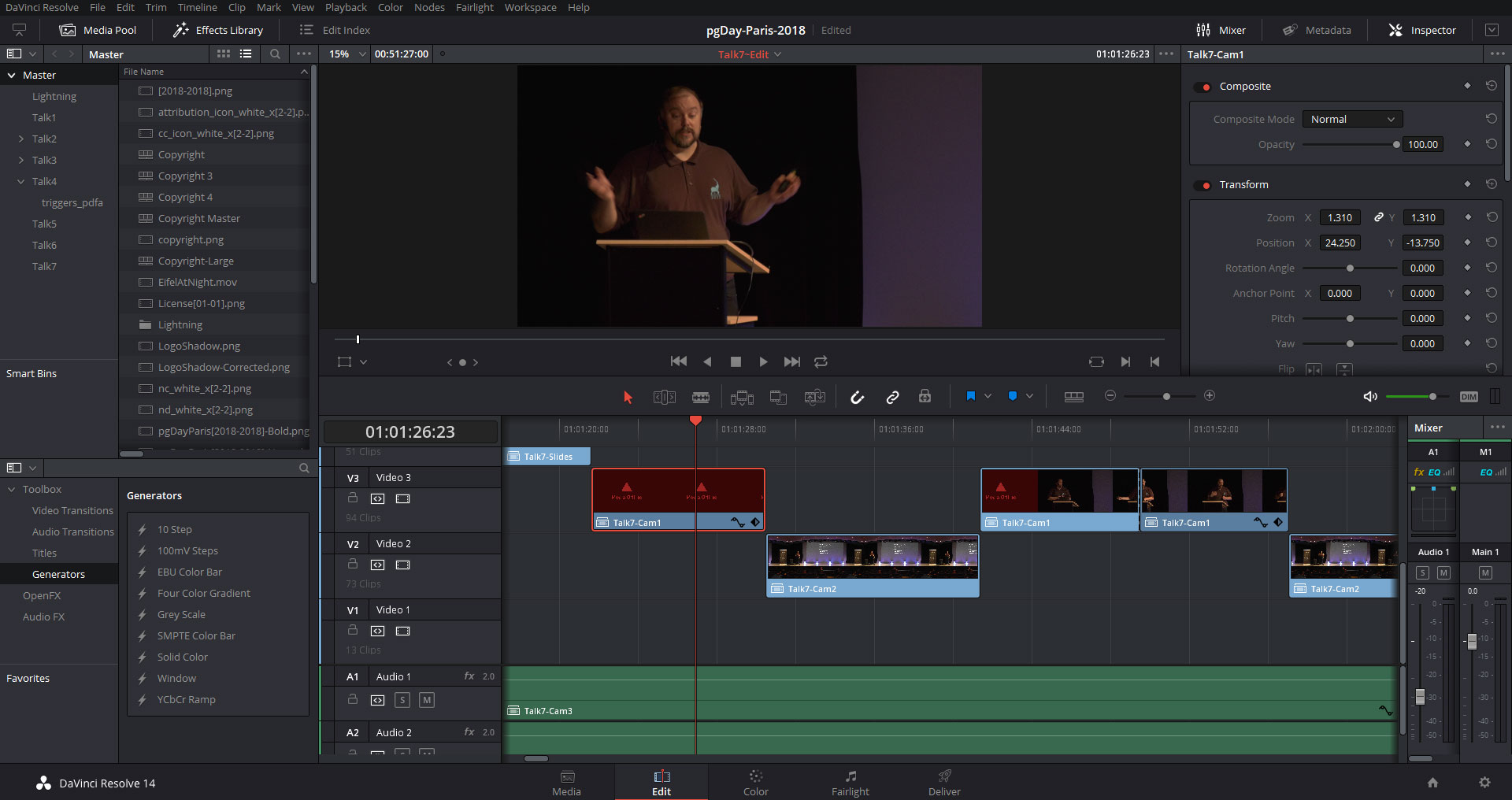Viewport: 1512px width, 800px height.
Task: Activate the trim edit mode tool
Action: coord(664,397)
